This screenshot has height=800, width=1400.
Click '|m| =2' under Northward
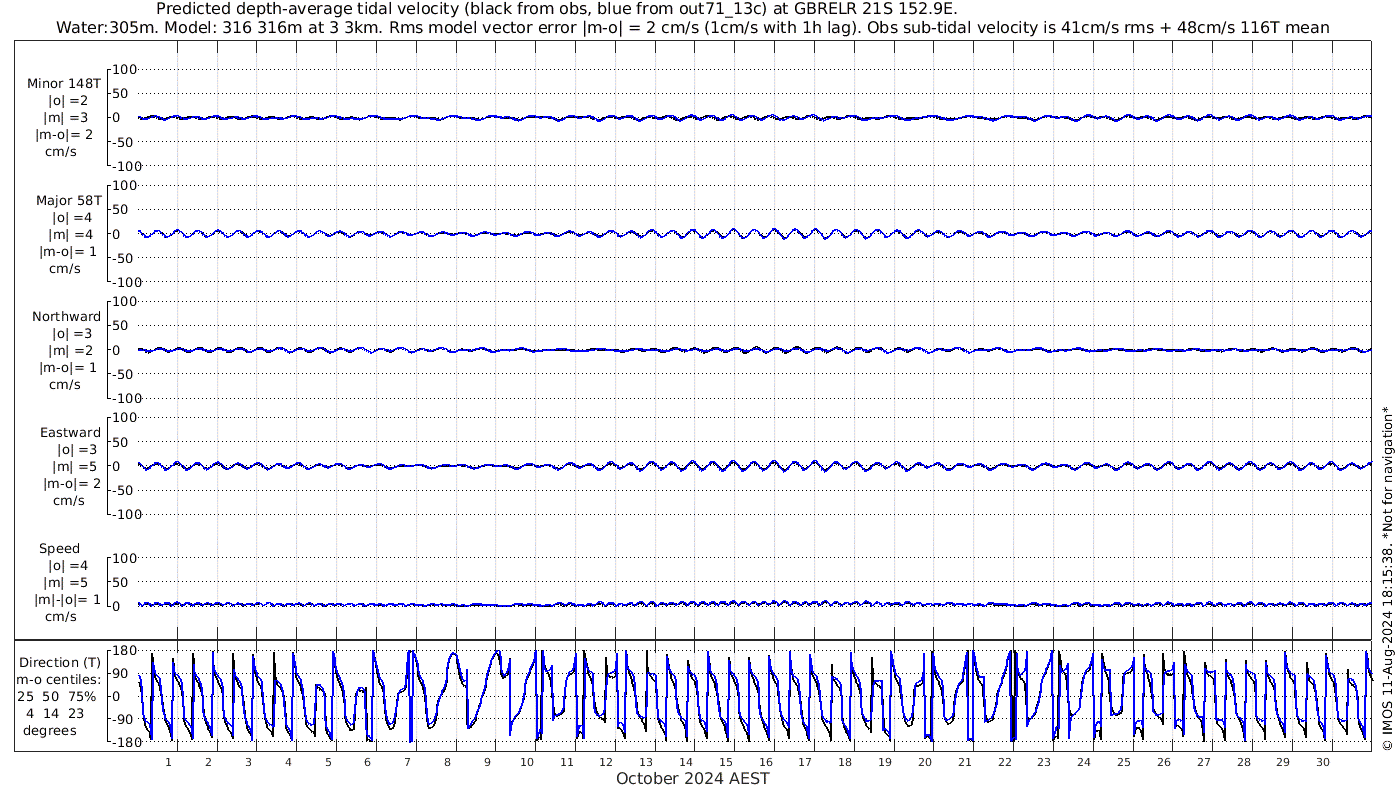click(72, 350)
